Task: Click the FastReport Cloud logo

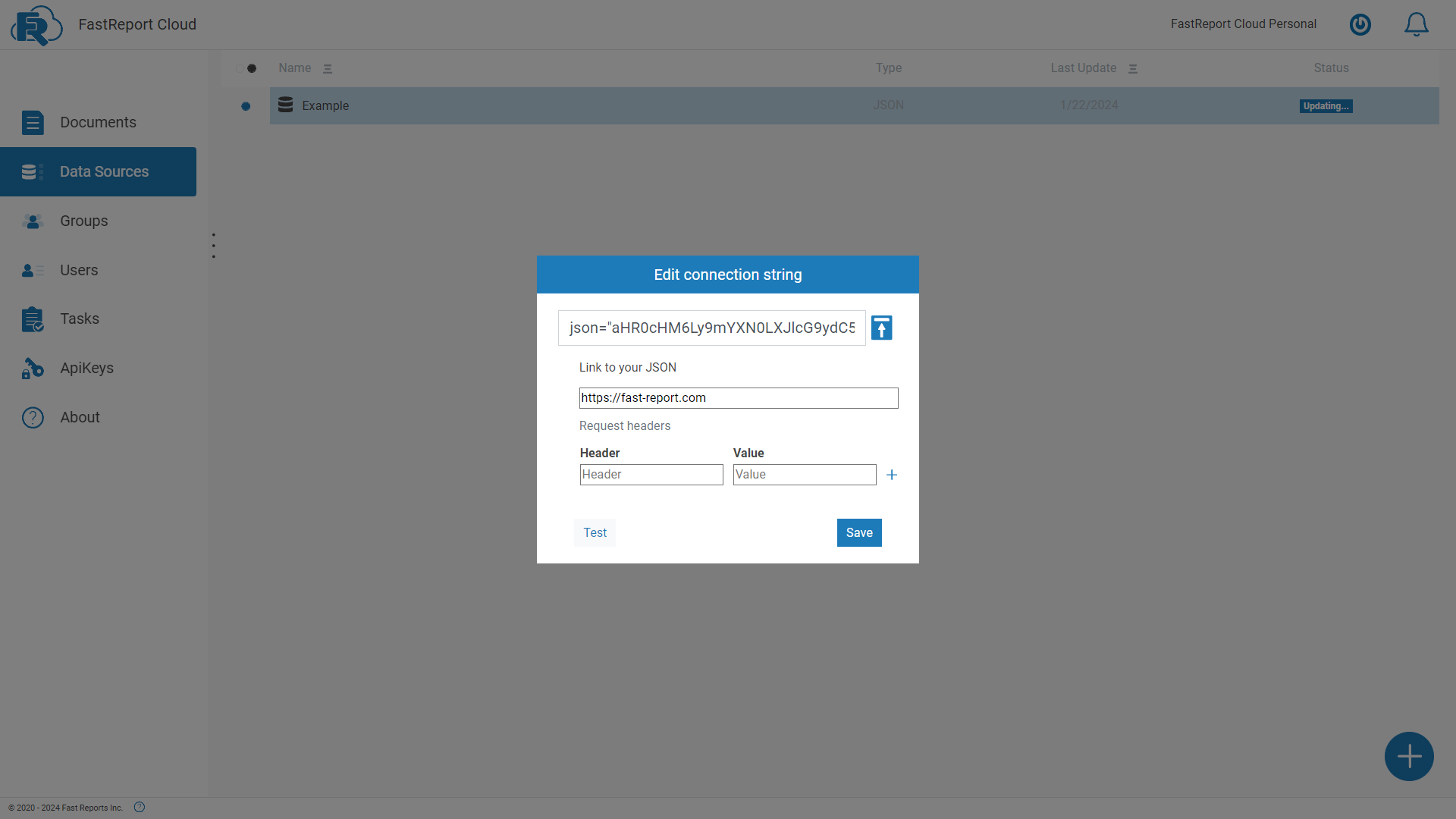Action: [x=36, y=24]
